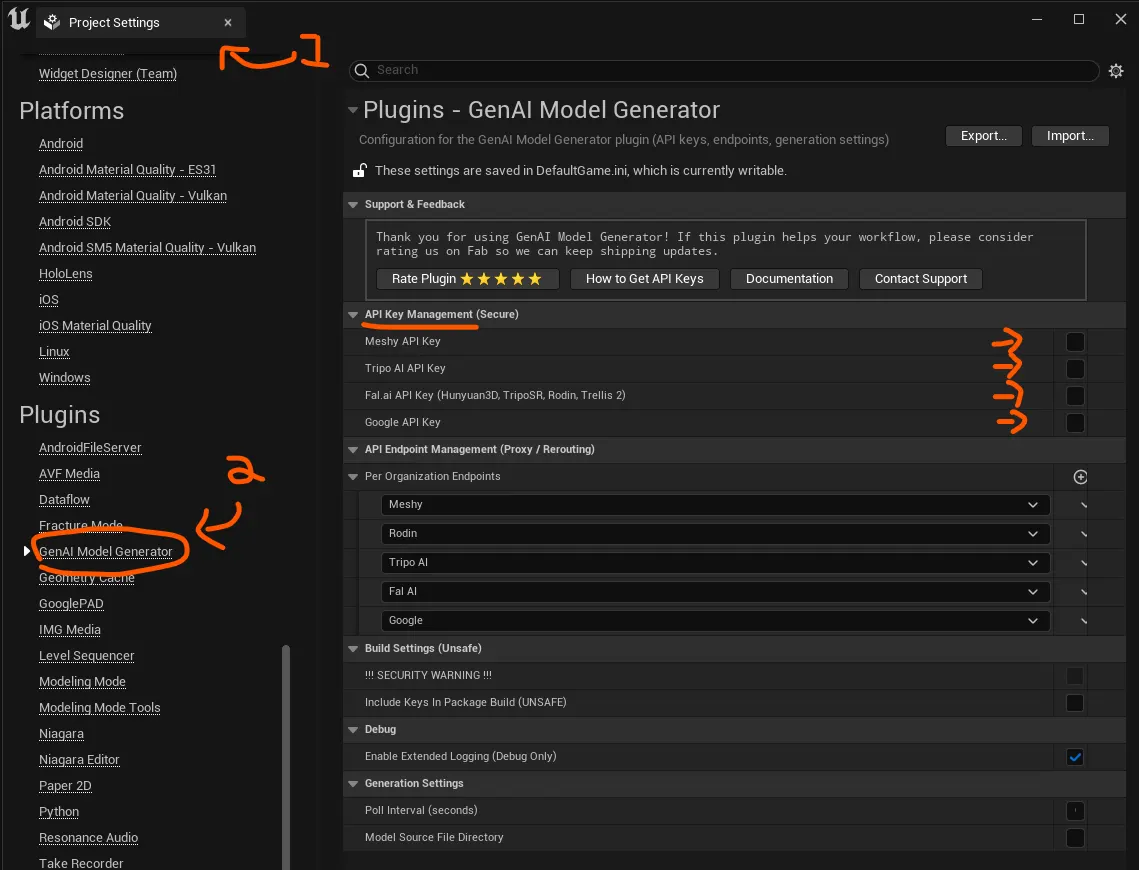Open Widget Designer (Team) settings
Image resolution: width=1139 pixels, height=870 pixels.
108,74
